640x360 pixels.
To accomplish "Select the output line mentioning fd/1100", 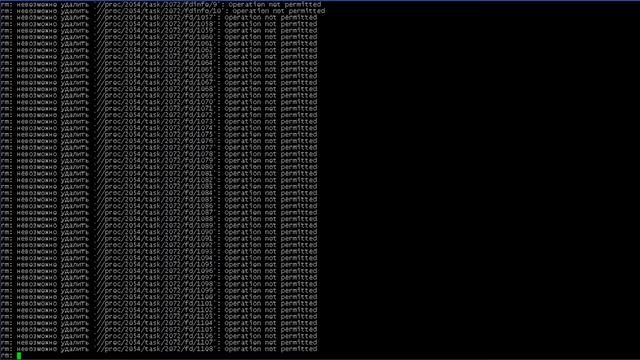I will click(158, 298).
